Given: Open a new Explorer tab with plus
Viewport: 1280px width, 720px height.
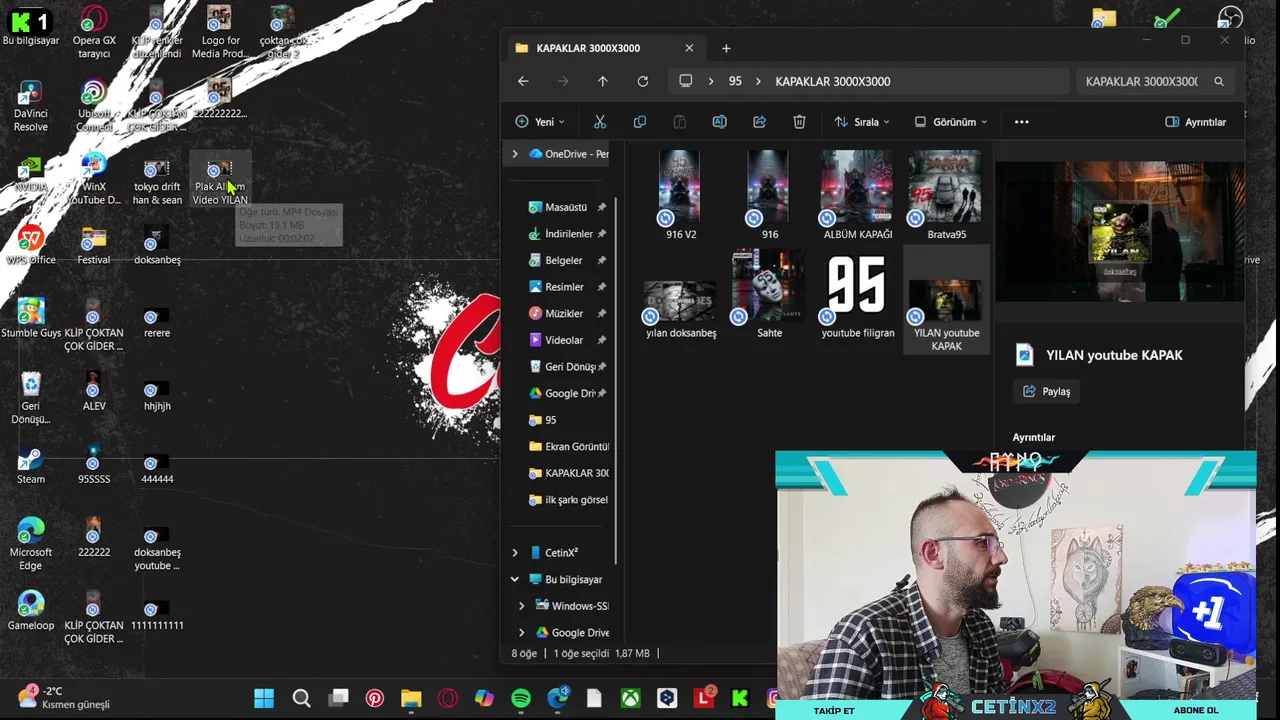Looking at the screenshot, I should tap(726, 48).
